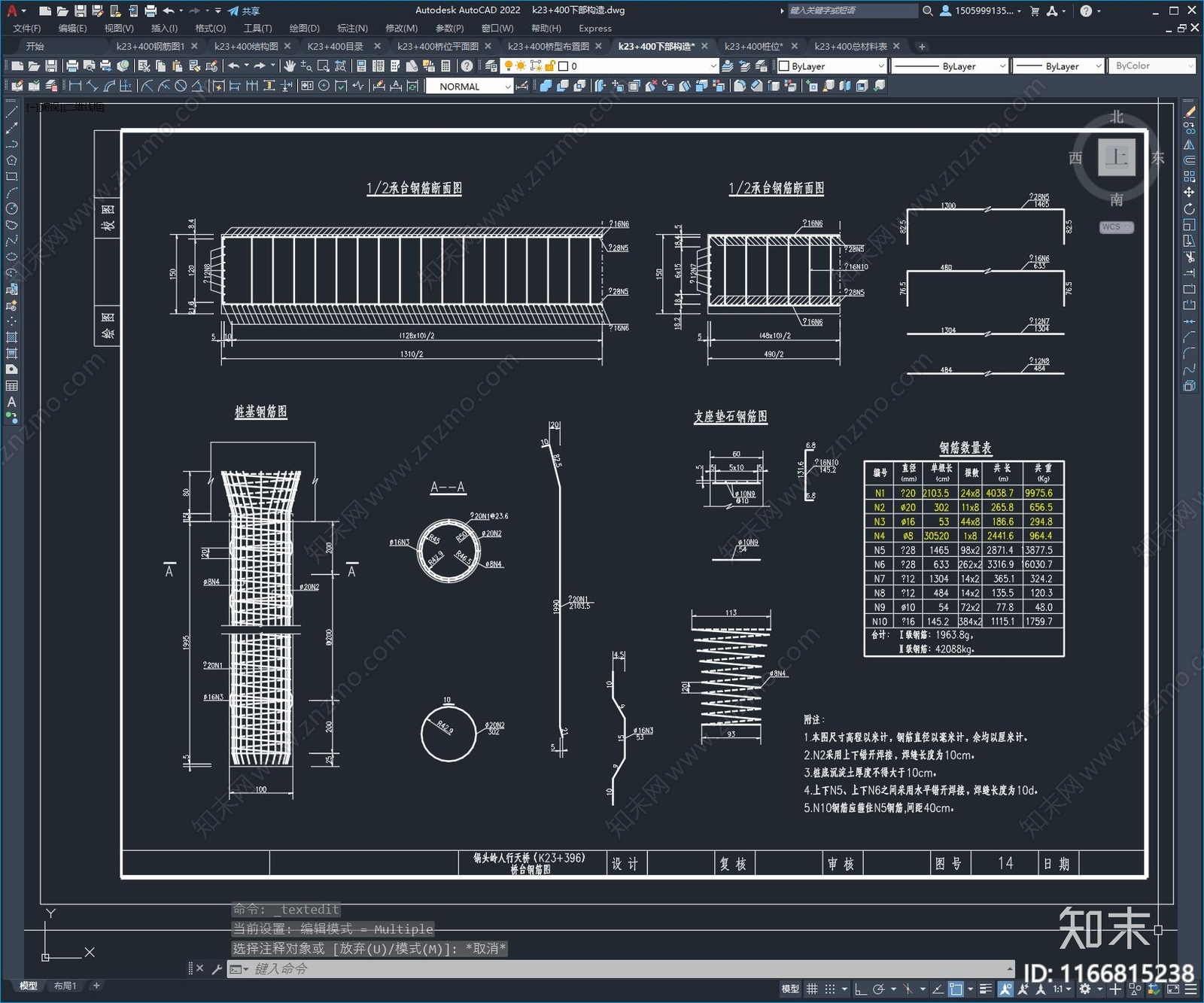The height and width of the screenshot is (1003, 1204).
Task: Click the Make Object's Layer Current icon
Action: 728,66
